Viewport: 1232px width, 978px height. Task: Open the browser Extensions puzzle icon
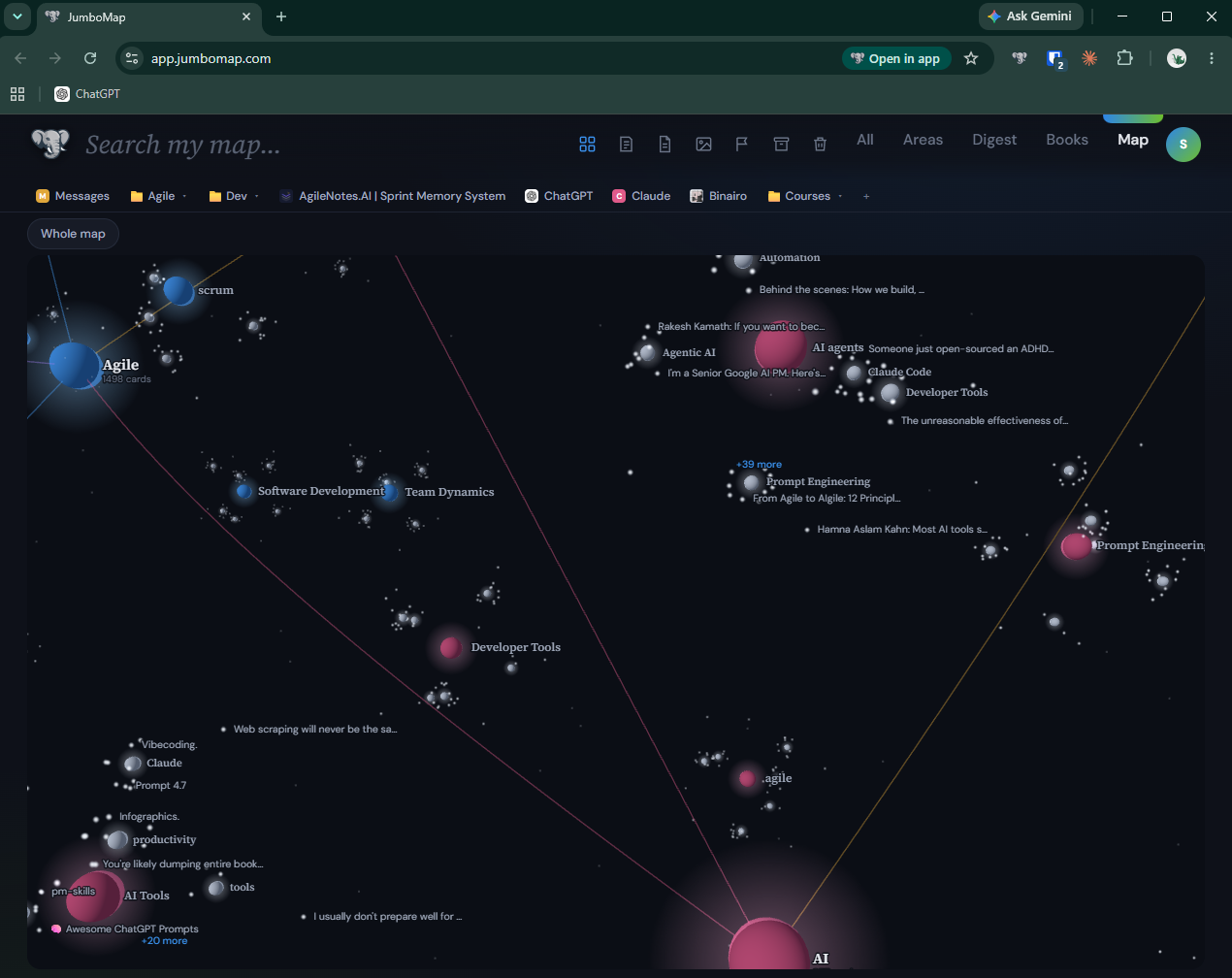click(1124, 58)
